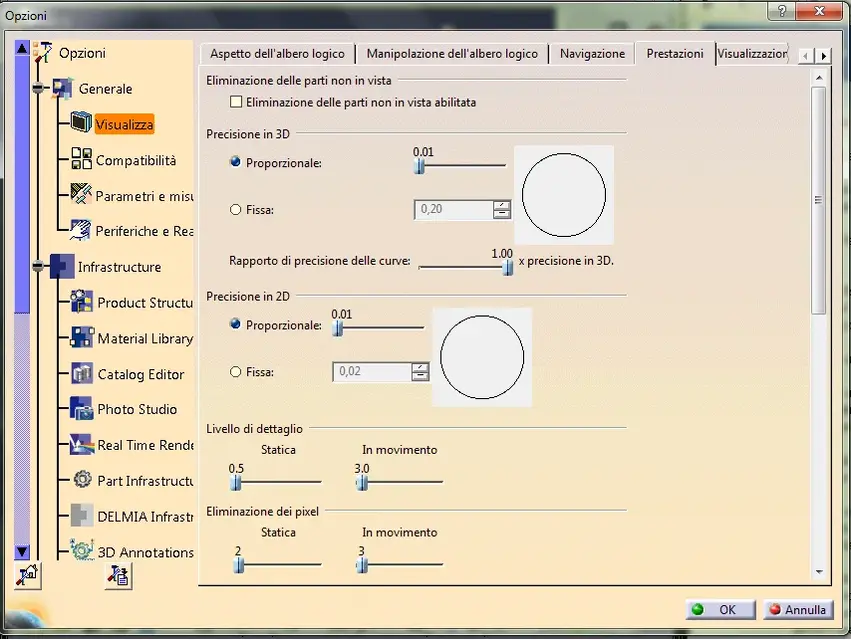Click the 3D precision circle preview
The width and height of the screenshot is (851, 640).
(564, 195)
